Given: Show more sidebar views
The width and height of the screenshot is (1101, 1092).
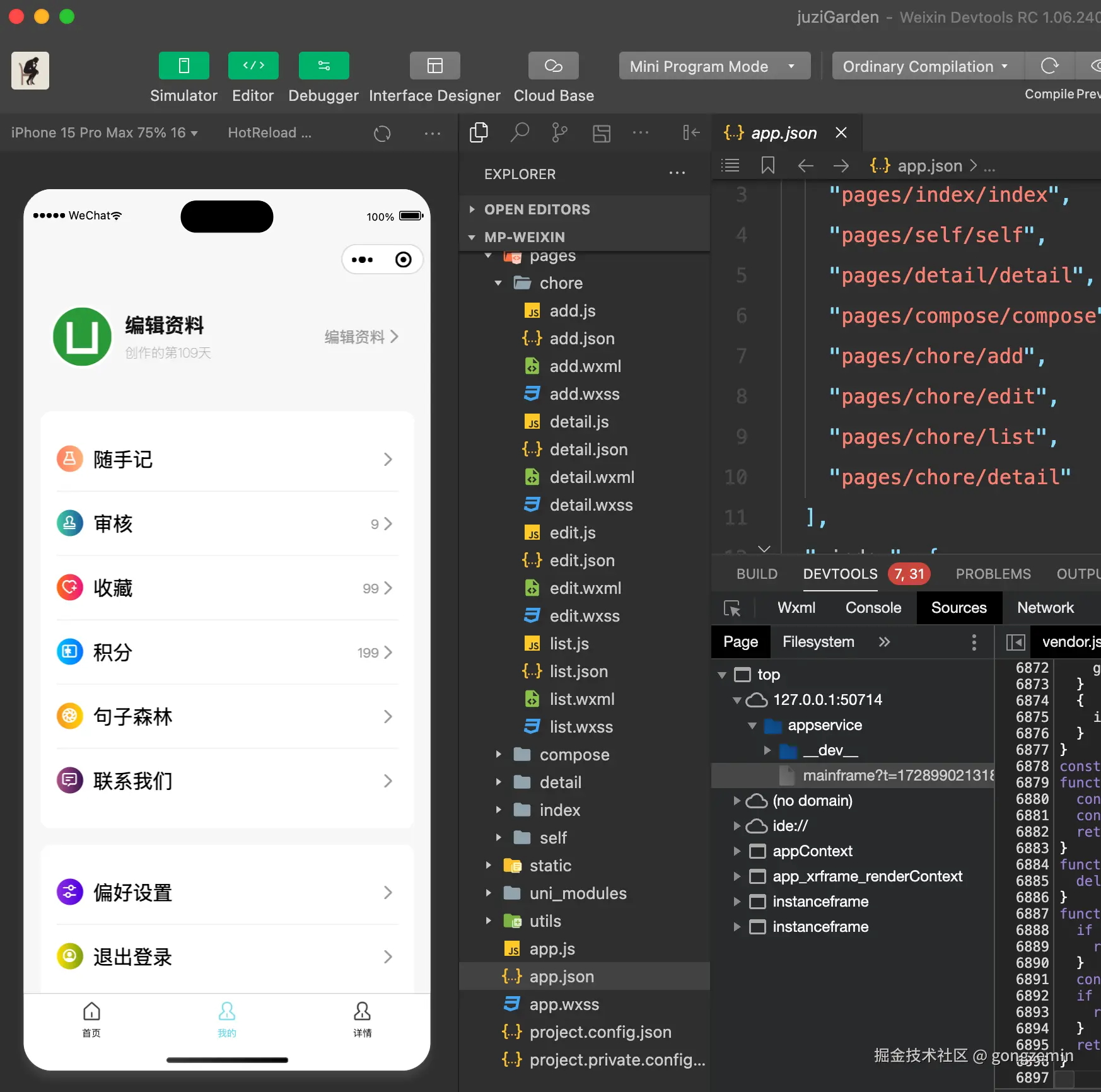Looking at the screenshot, I should 641,132.
